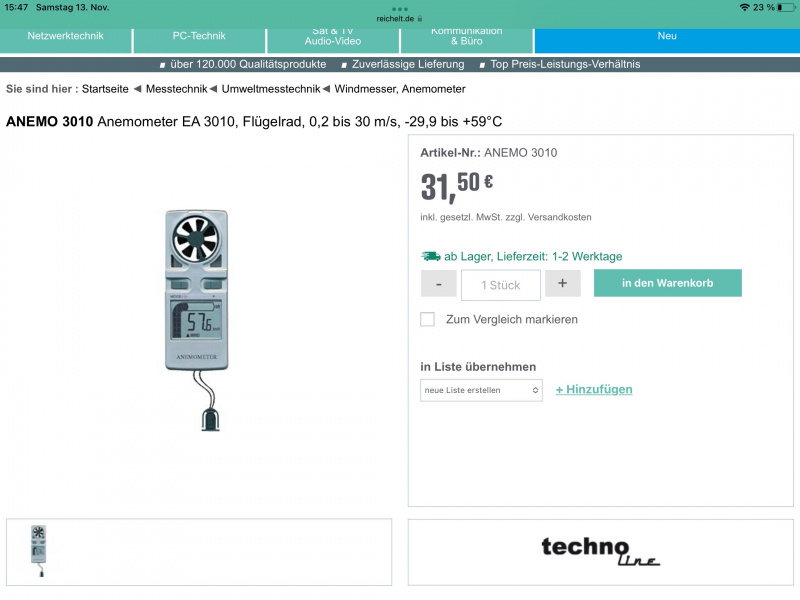Viewport: 800px width, 600px height.
Task: Increase quantity with plus button
Action: pyautogui.click(x=562, y=284)
